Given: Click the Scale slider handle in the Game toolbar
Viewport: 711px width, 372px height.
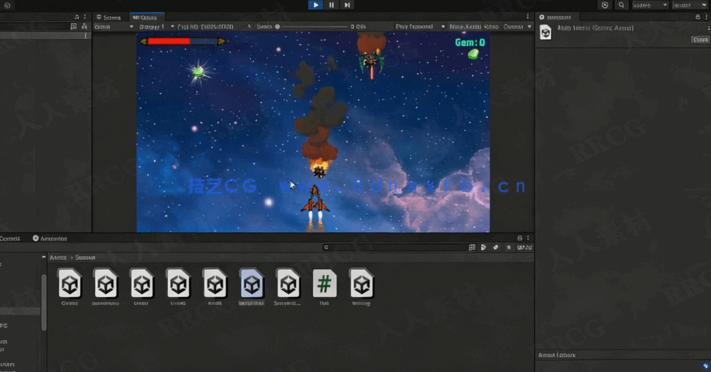Looking at the screenshot, I should (278, 27).
